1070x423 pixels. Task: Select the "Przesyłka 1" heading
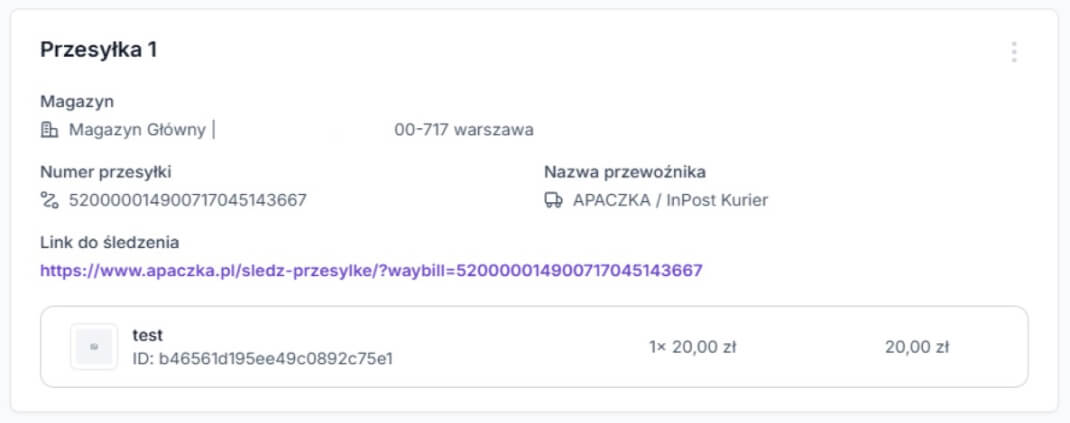(98, 50)
